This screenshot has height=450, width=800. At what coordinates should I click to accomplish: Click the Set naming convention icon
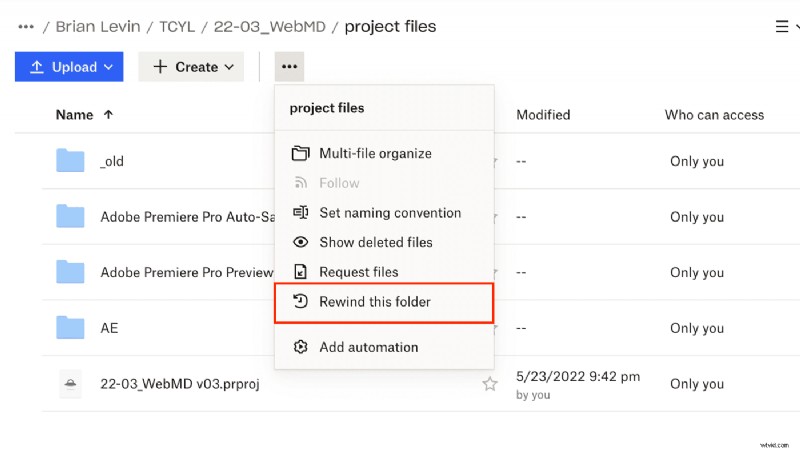[x=300, y=213]
